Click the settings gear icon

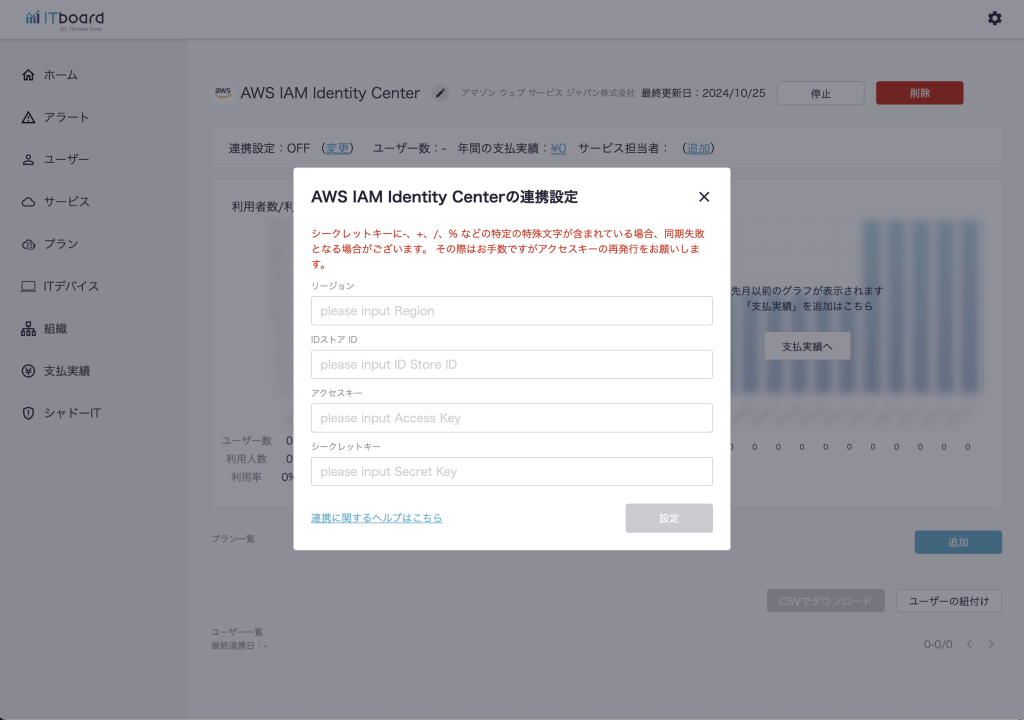(994, 18)
